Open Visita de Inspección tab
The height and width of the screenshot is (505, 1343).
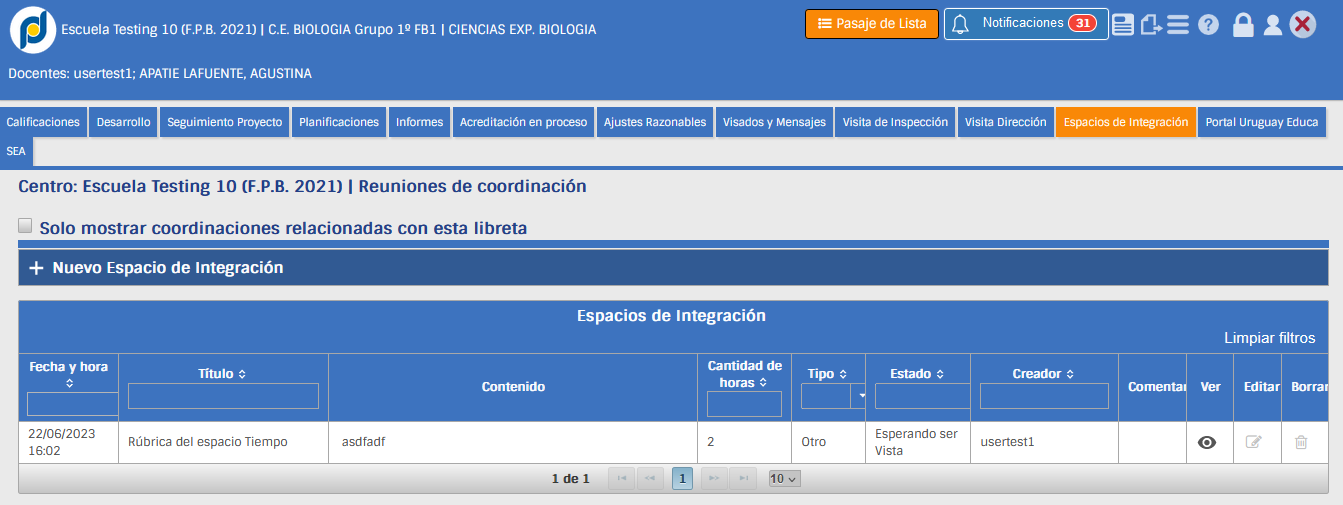click(895, 122)
